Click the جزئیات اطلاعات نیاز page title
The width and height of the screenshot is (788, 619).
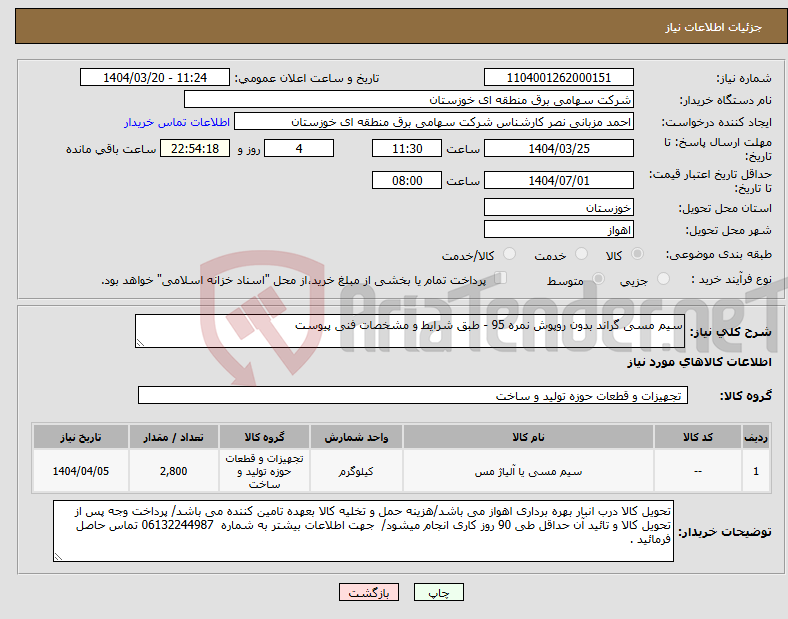pos(714,27)
